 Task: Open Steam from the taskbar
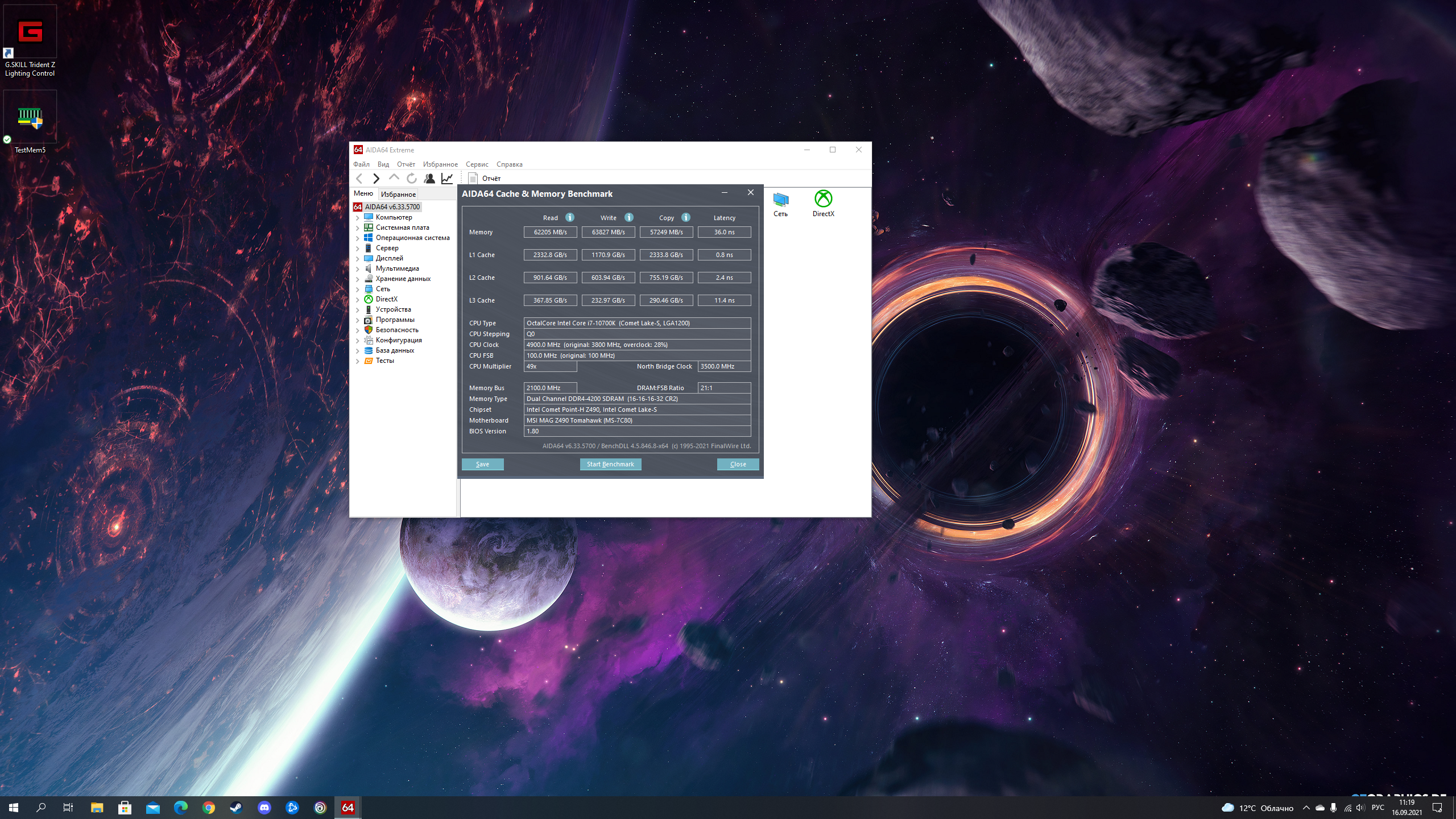tap(236, 808)
